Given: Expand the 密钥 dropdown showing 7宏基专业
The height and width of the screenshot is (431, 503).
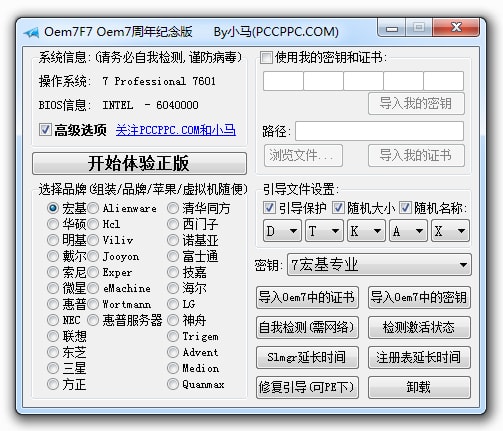Looking at the screenshot, I should click(x=379, y=265).
